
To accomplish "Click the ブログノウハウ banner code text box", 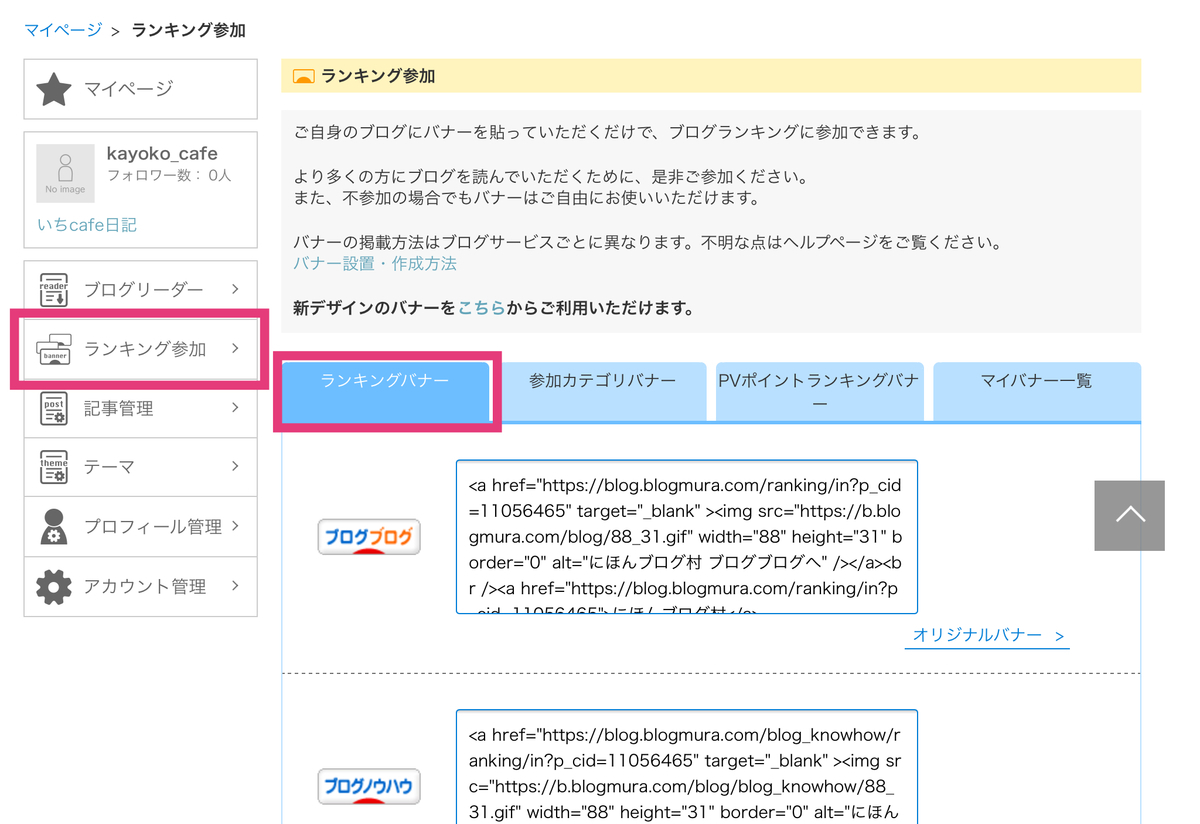I will pos(687,767).
